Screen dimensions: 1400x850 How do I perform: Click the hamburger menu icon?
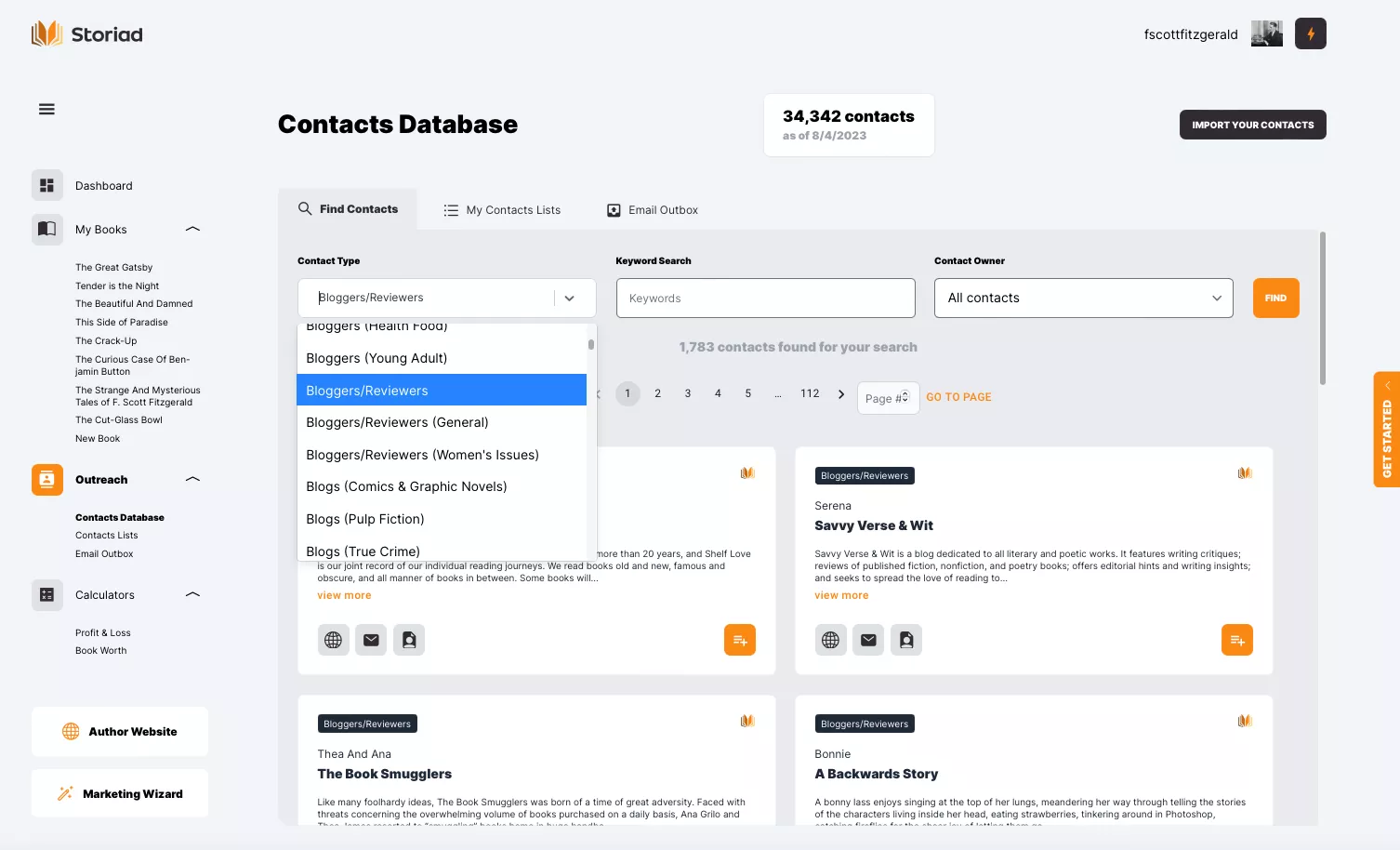click(x=46, y=109)
